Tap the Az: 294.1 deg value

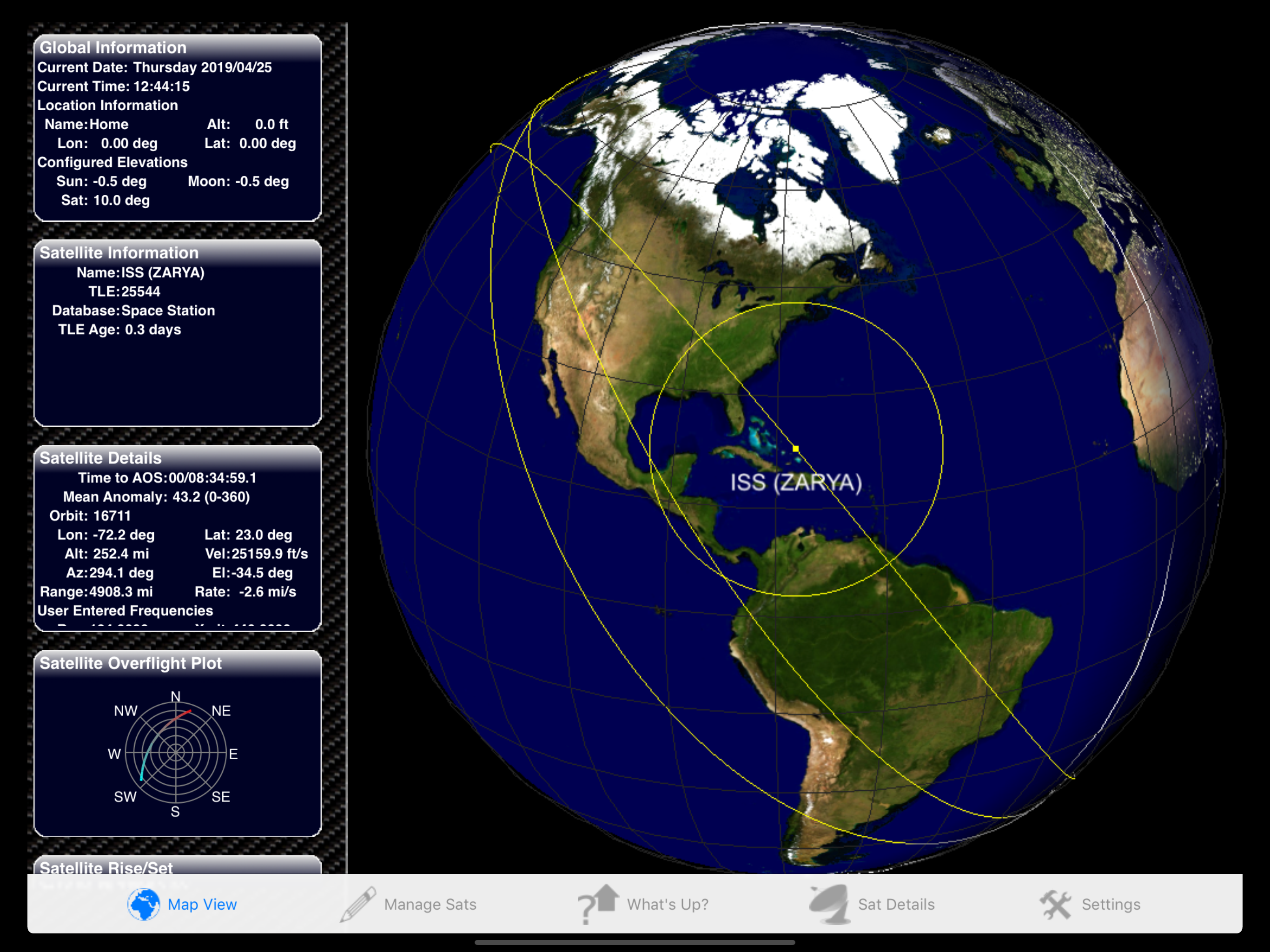tap(110, 573)
